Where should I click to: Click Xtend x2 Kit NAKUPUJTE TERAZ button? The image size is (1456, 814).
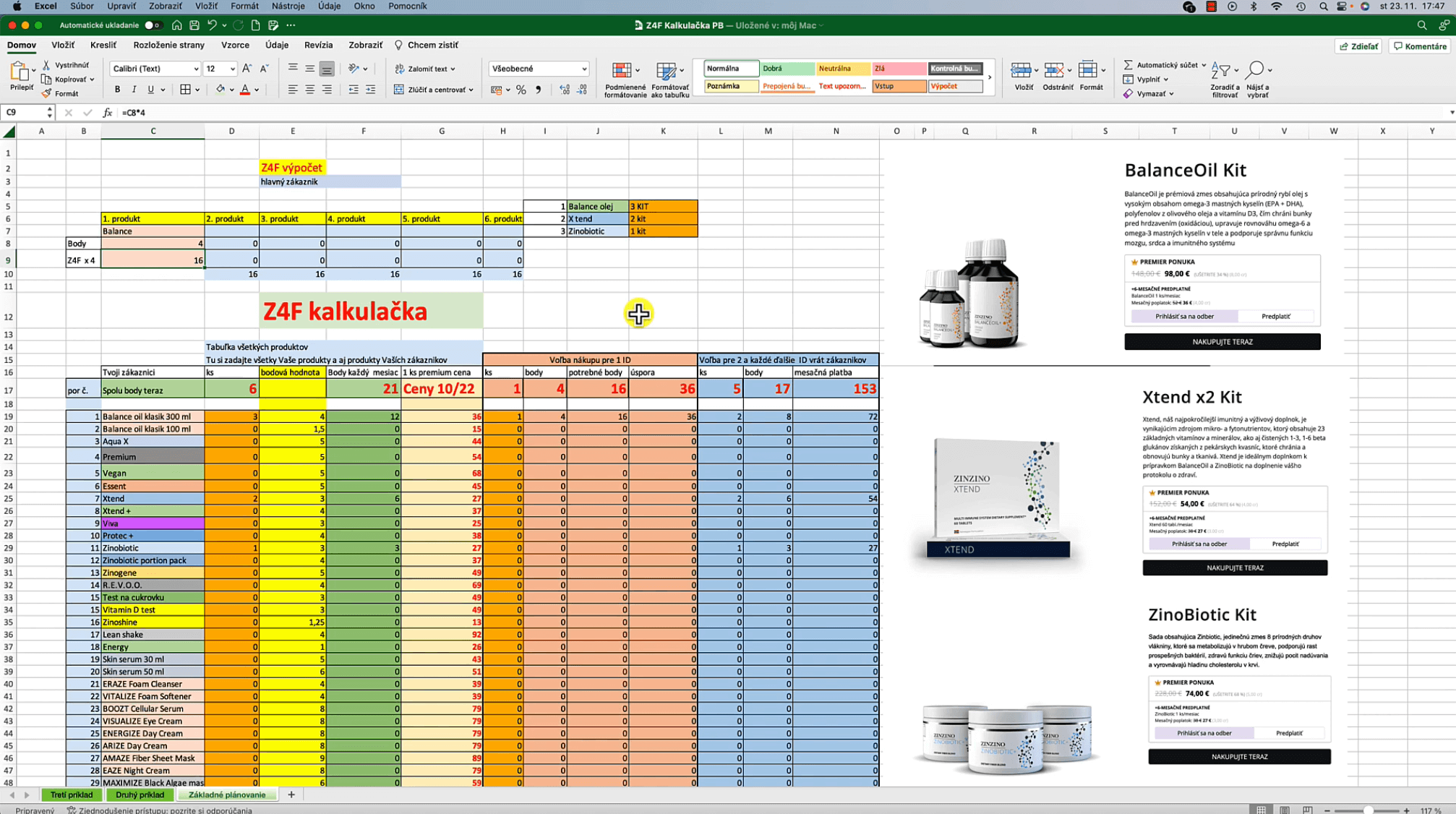[x=1235, y=568]
